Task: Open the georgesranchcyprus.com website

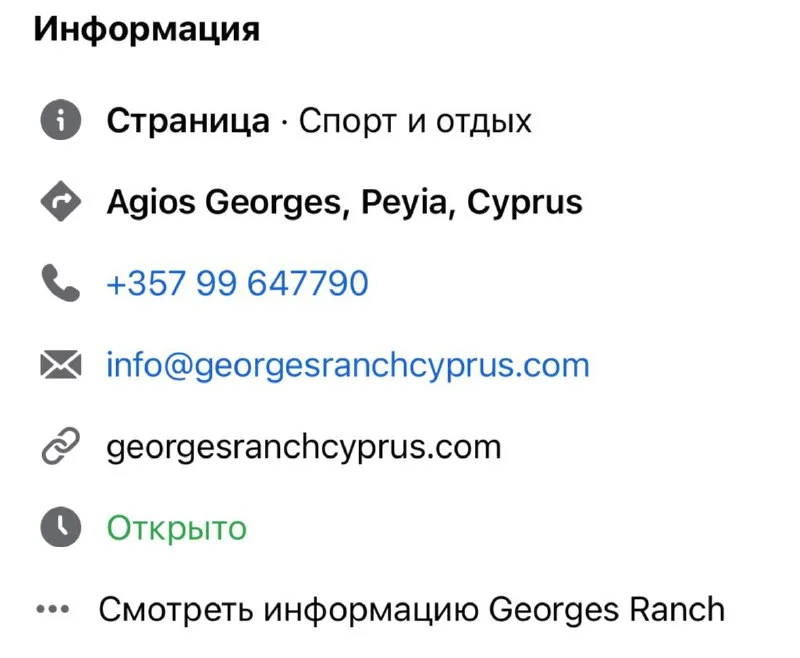Action: click(x=303, y=447)
